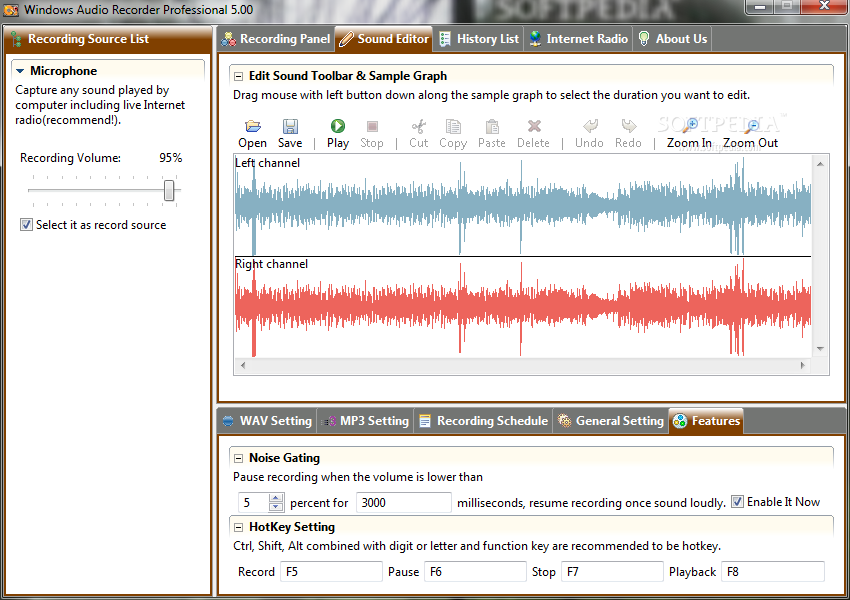Screen dimensions: 850x600
Task: Click inside the Right channel red waveform
Action: (x=523, y=308)
